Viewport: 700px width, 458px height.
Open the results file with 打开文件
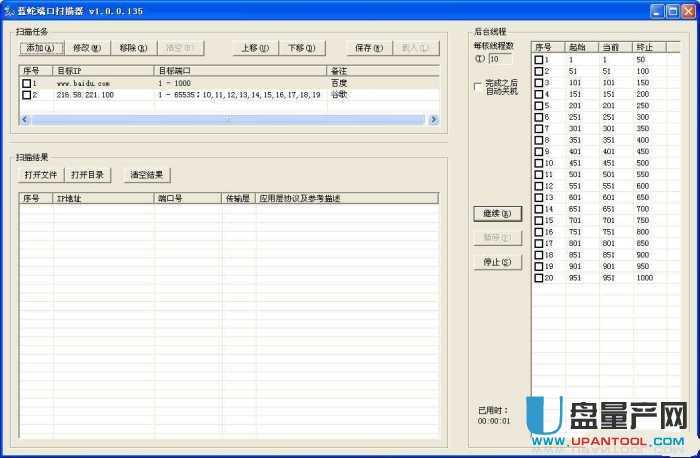click(42, 175)
